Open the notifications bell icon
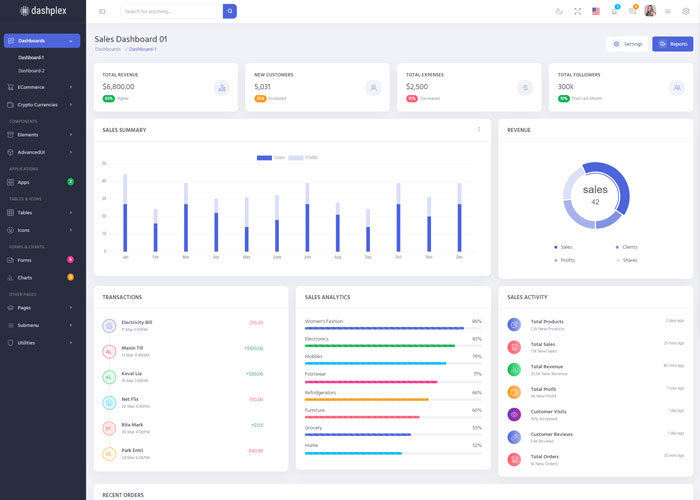The height and width of the screenshot is (500, 700). pyautogui.click(x=614, y=11)
